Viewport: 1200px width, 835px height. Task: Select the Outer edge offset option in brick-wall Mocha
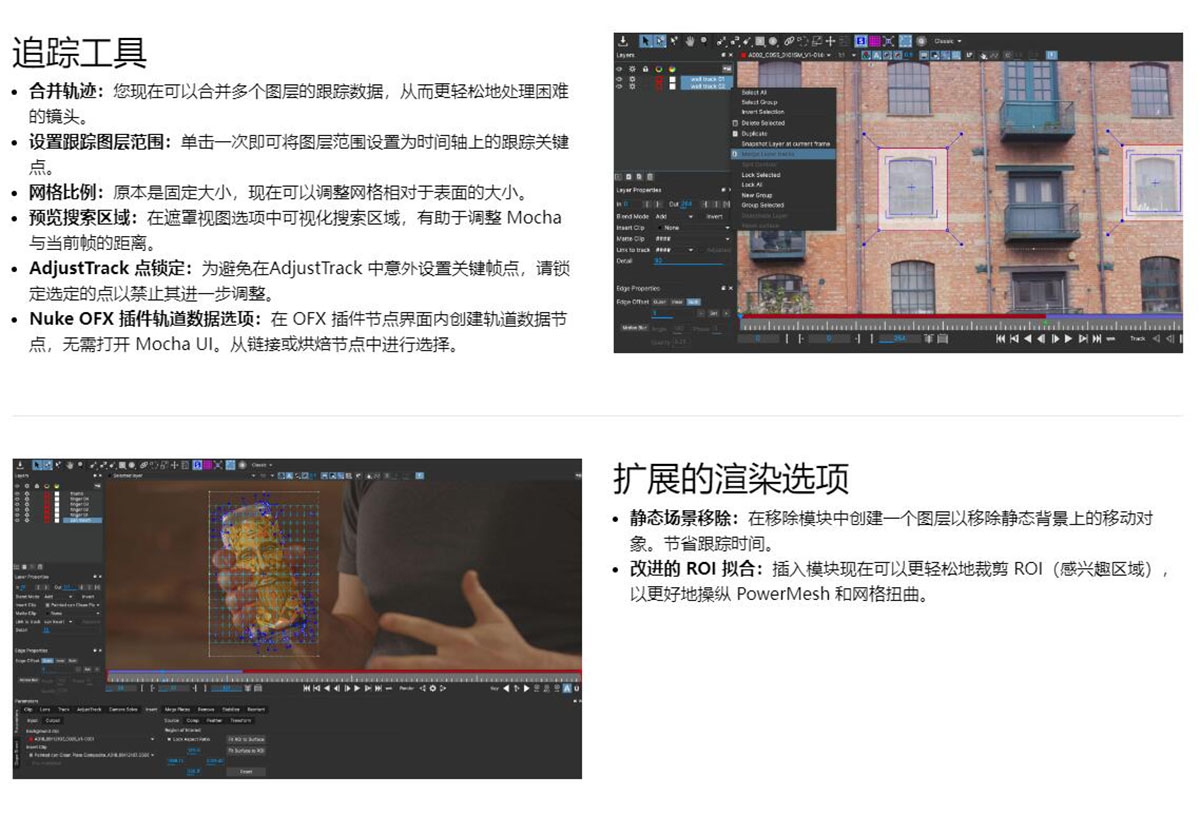point(660,302)
